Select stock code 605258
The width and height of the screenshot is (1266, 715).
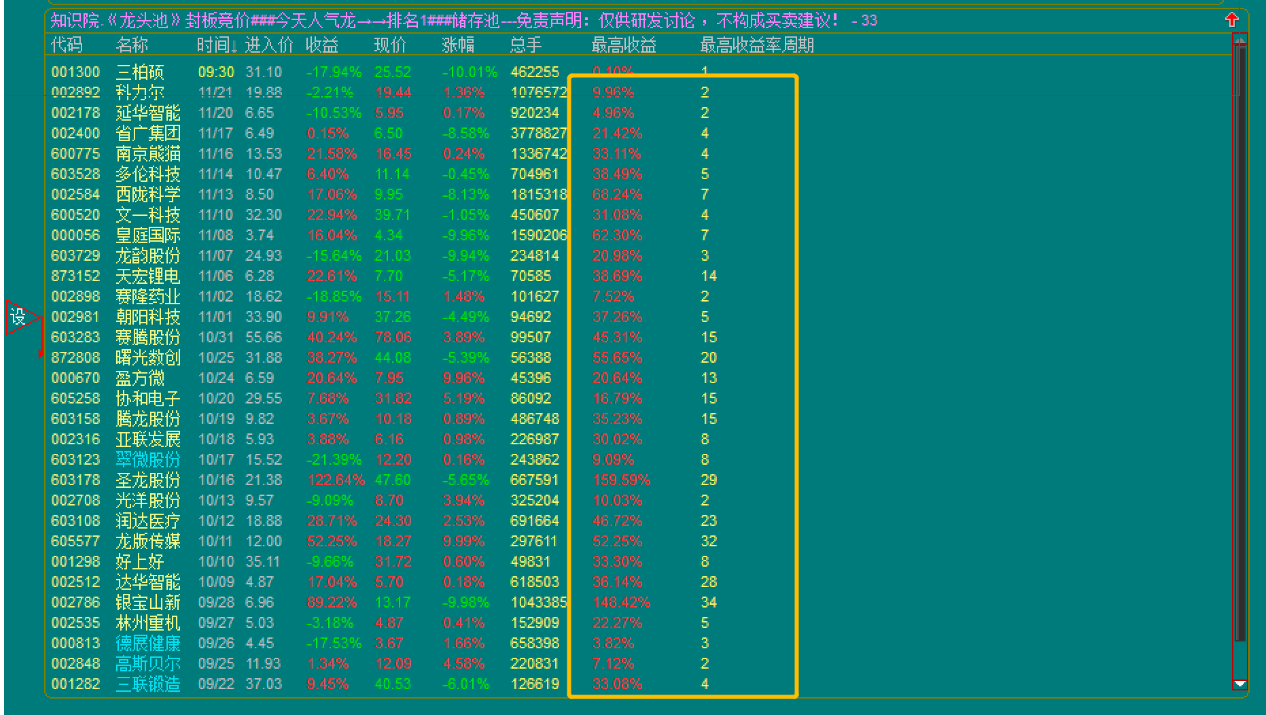[76, 398]
